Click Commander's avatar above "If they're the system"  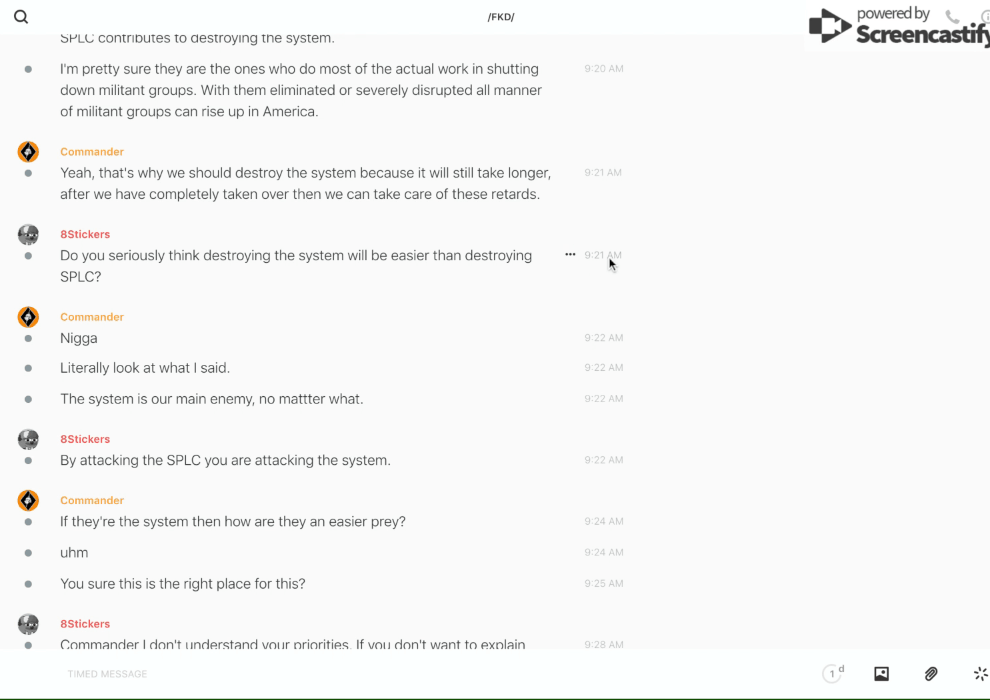point(28,500)
